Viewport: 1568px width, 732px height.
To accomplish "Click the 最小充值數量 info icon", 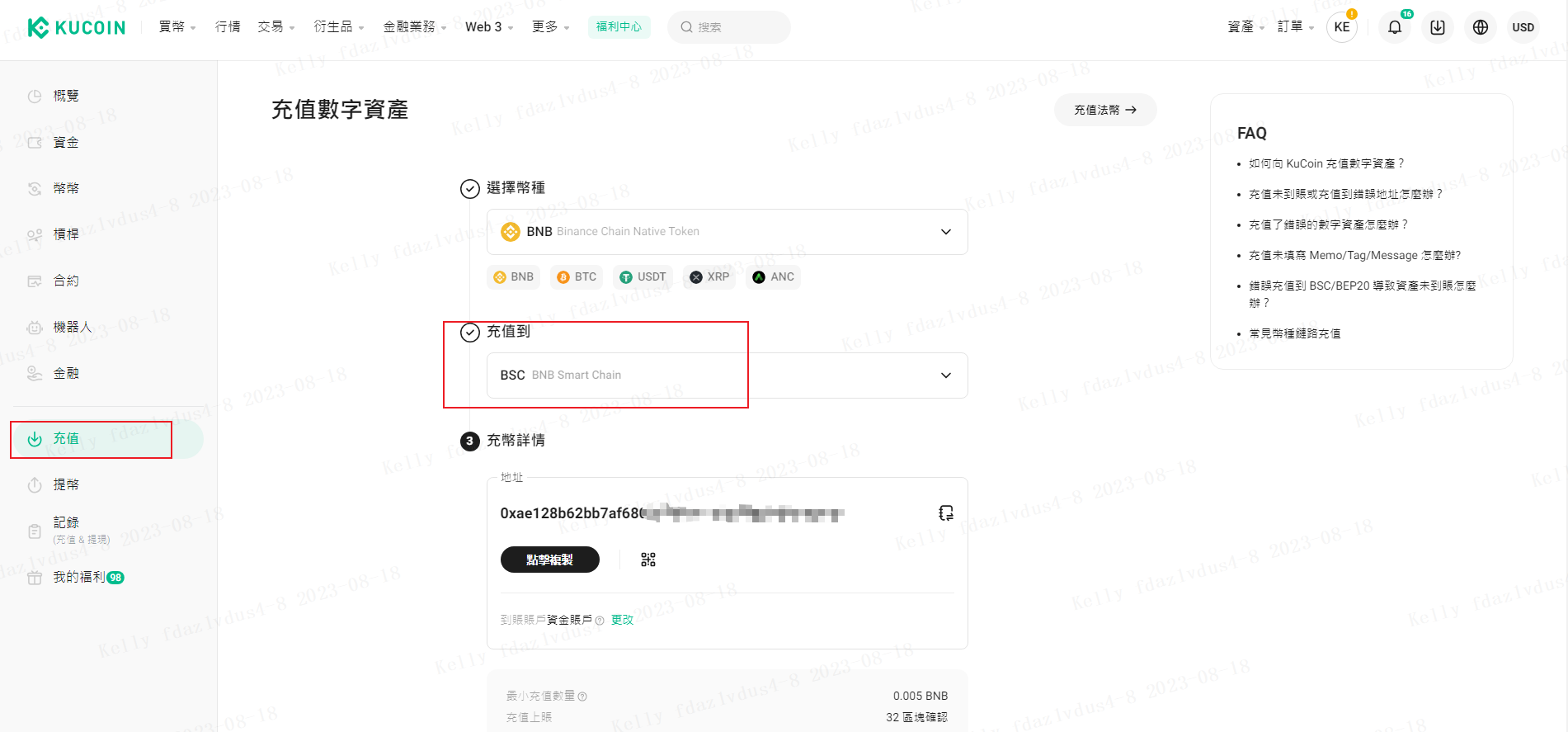I will coord(582,697).
